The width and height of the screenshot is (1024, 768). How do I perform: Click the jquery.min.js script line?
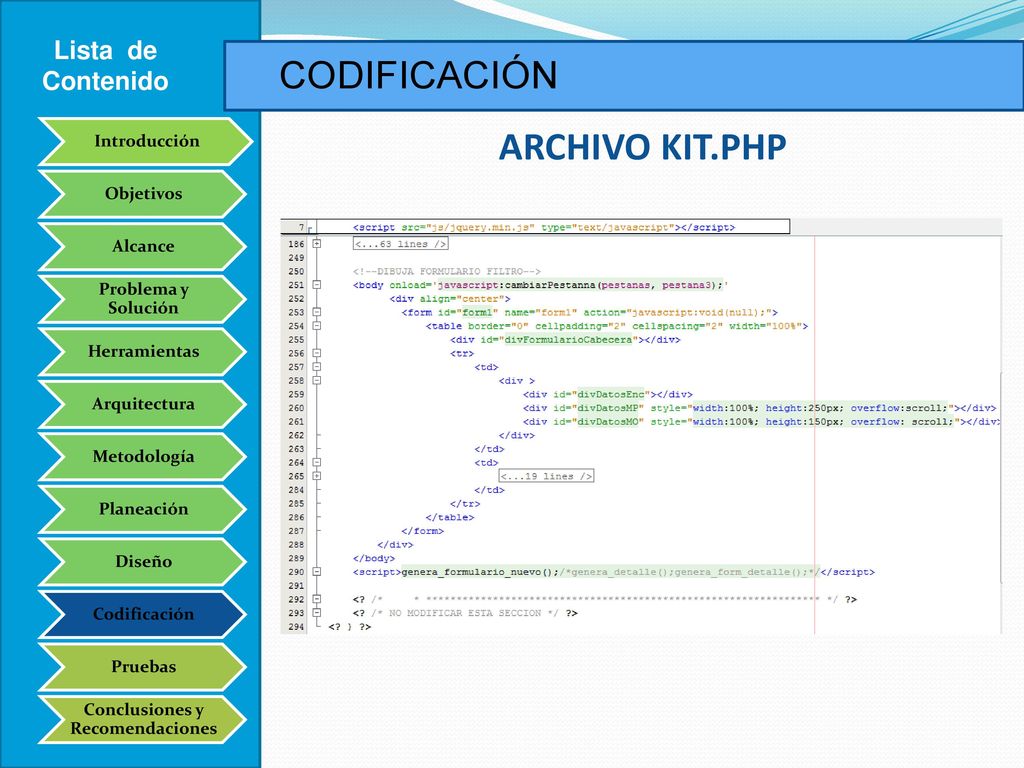(x=544, y=227)
